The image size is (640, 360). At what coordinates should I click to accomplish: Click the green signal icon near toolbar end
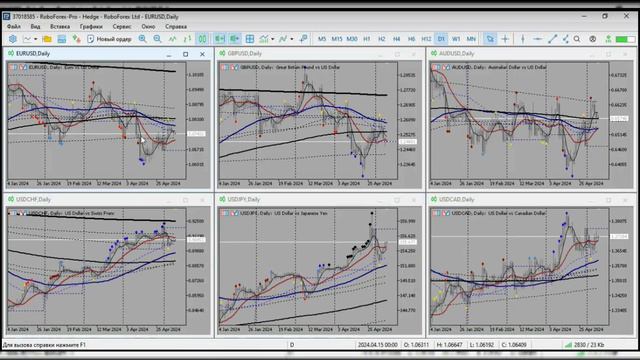pos(608,39)
